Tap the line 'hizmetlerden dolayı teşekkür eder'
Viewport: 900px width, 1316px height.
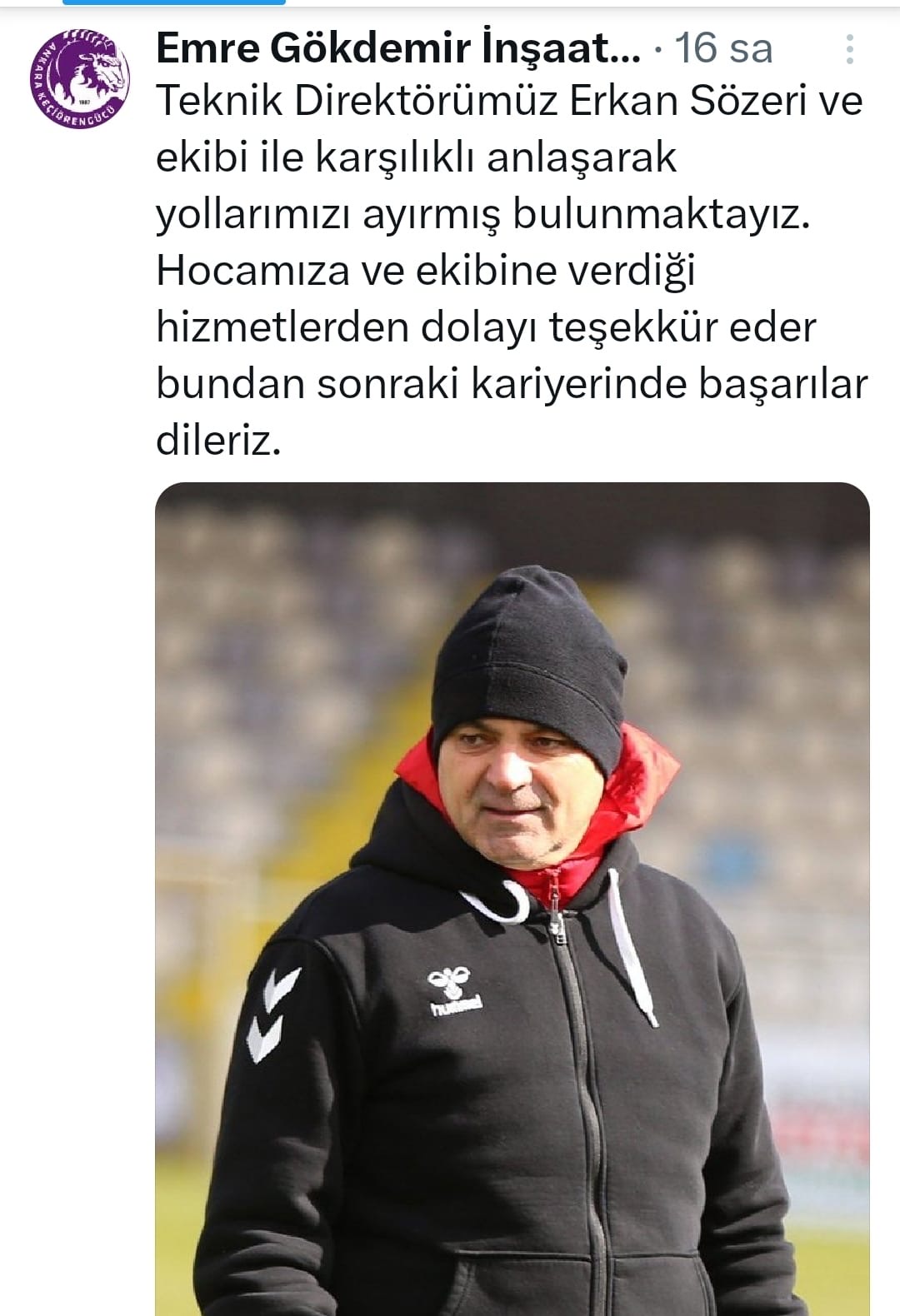tap(486, 327)
